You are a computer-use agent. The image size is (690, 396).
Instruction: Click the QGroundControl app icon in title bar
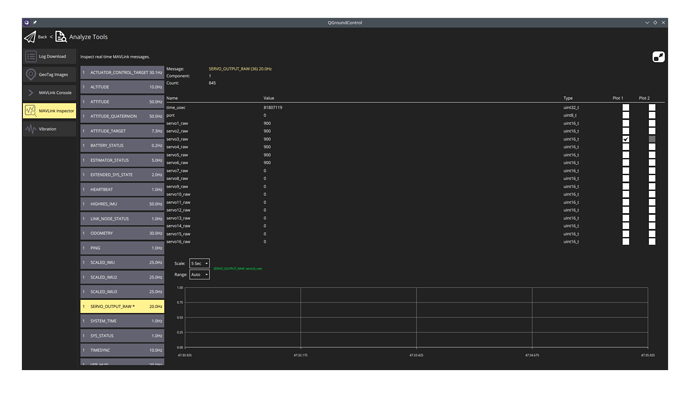pos(26,22)
